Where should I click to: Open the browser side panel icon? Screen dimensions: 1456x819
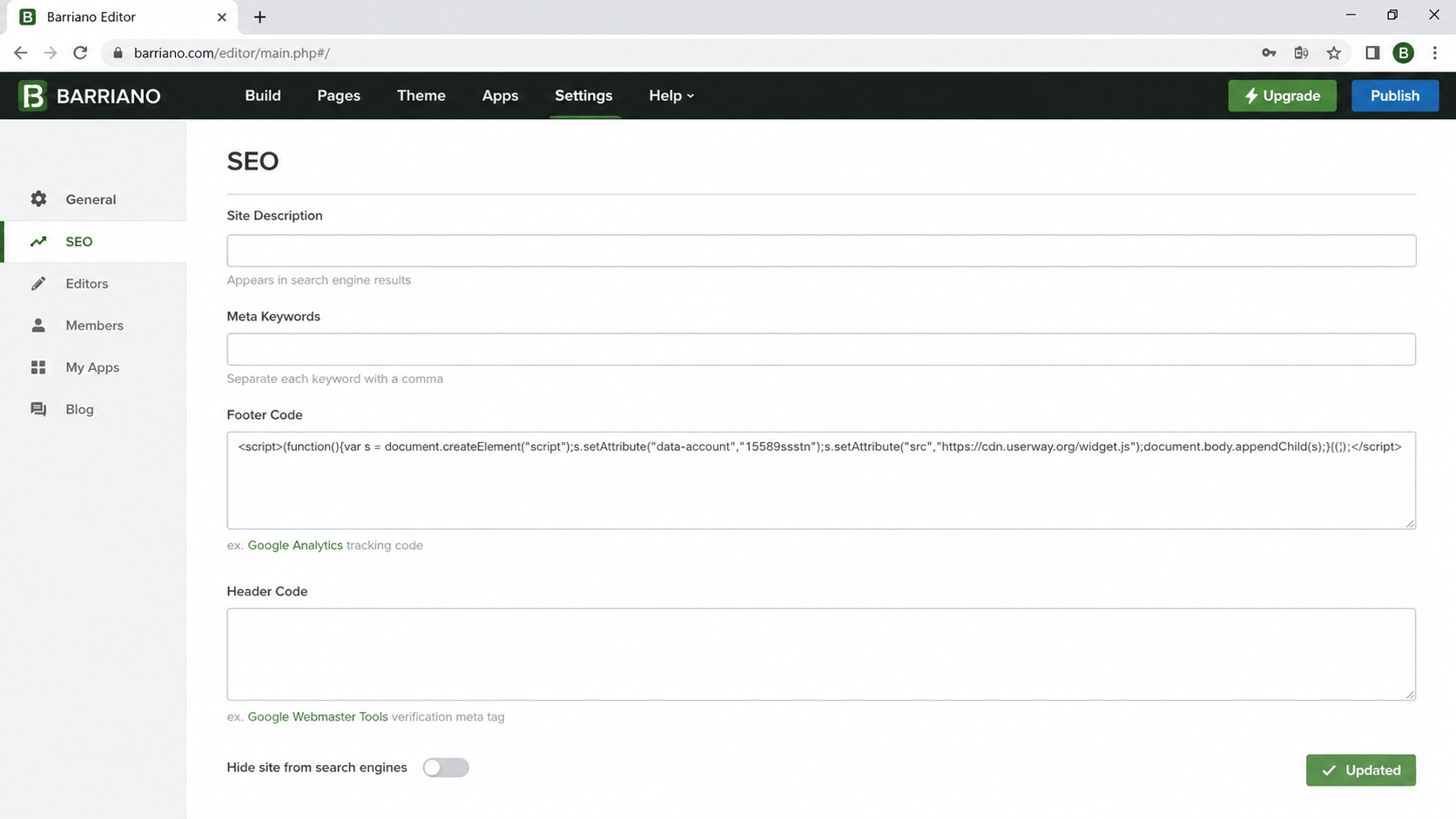pyautogui.click(x=1372, y=53)
